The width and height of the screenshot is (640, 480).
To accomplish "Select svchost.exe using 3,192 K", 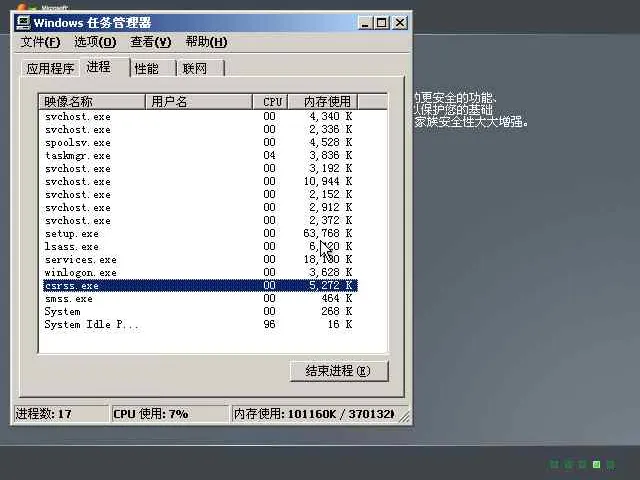I will pyautogui.click(x=200, y=169).
